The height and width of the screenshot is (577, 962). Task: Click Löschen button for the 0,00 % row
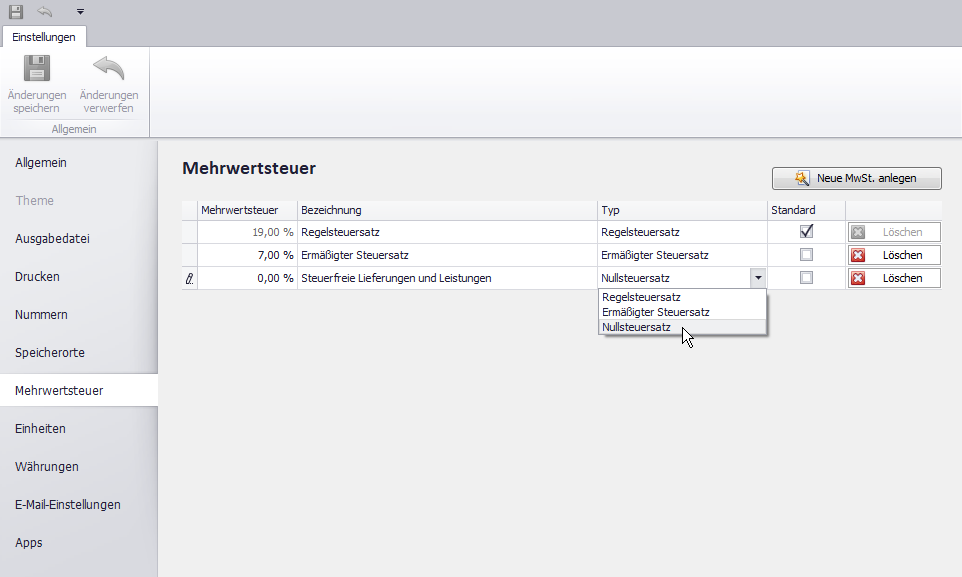pyautogui.click(x=894, y=278)
